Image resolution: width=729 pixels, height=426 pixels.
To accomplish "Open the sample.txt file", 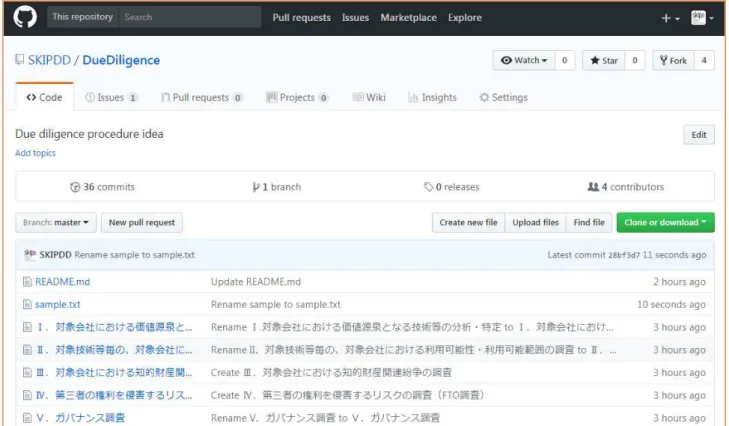I will 58,305.
